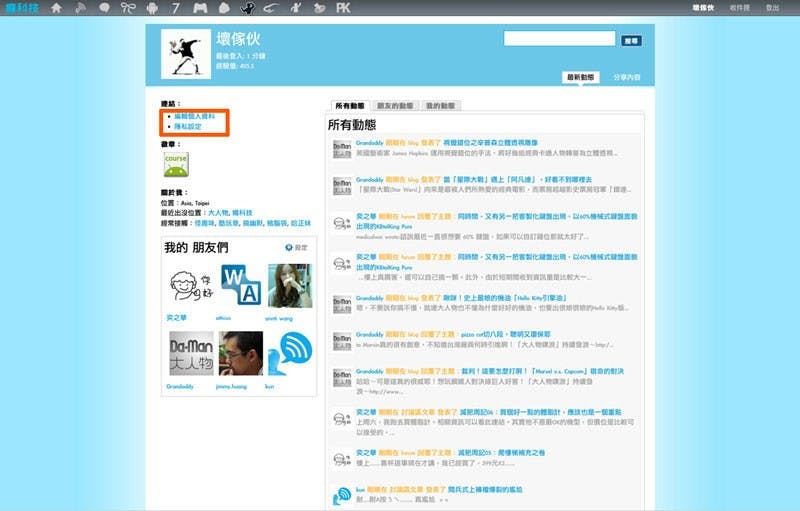
Task: Click 登出 to log out
Action: 772,8
